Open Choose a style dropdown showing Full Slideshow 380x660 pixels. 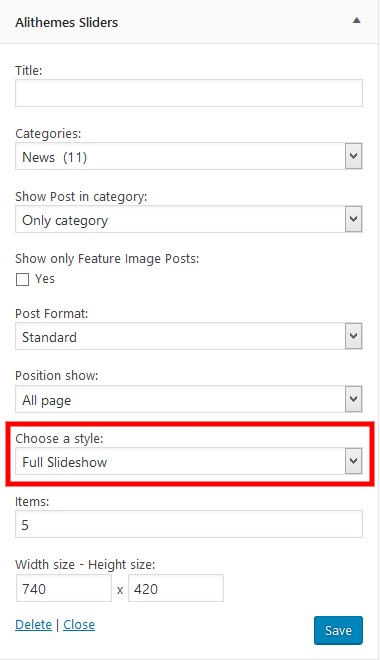coord(189,461)
